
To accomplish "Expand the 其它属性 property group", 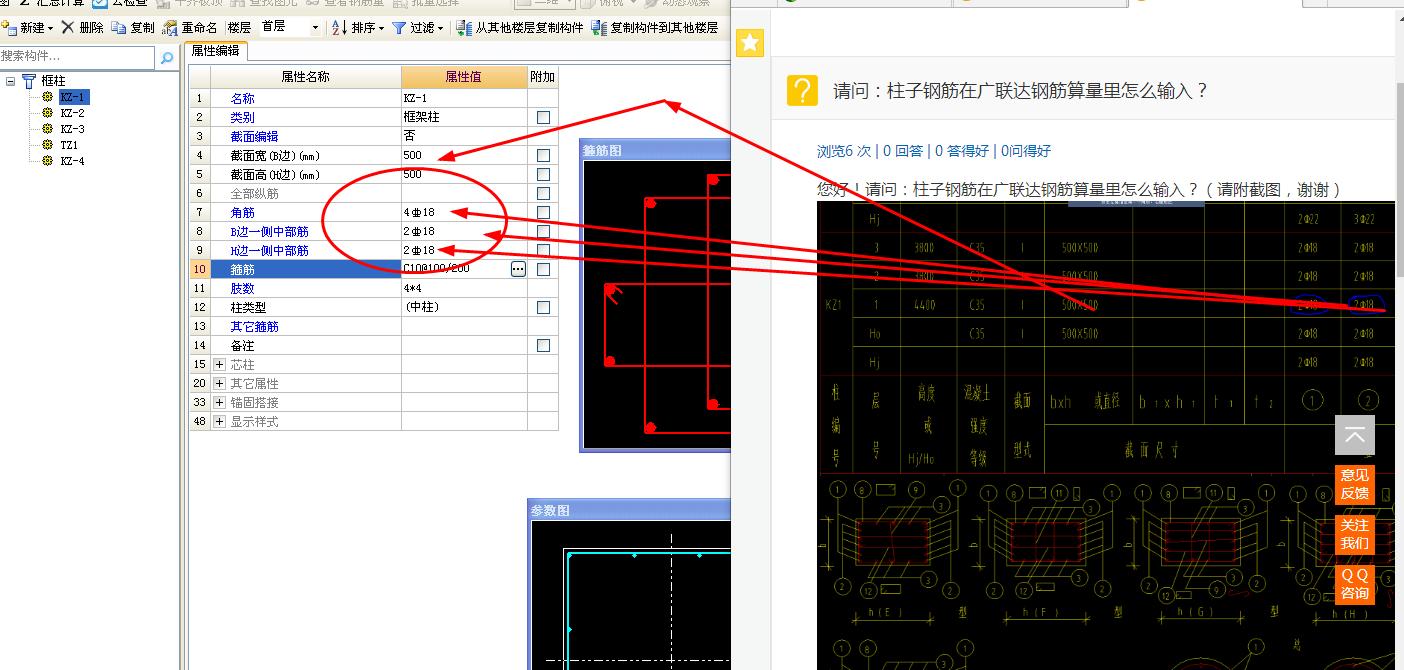I will [220, 384].
